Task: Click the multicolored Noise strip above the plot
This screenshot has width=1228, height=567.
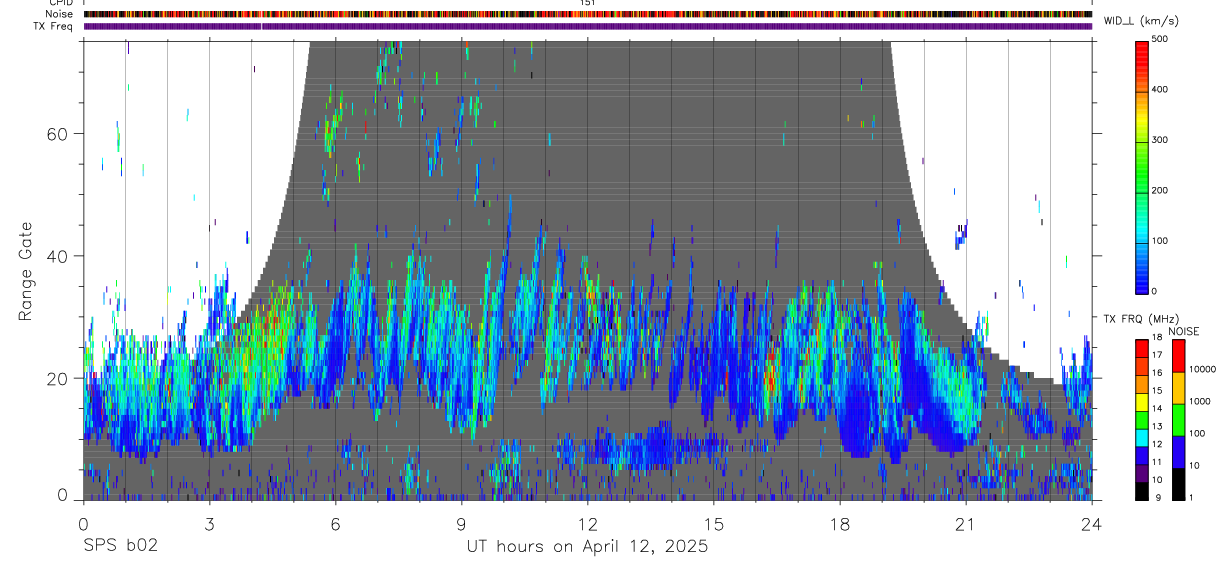Action: [x=587, y=15]
